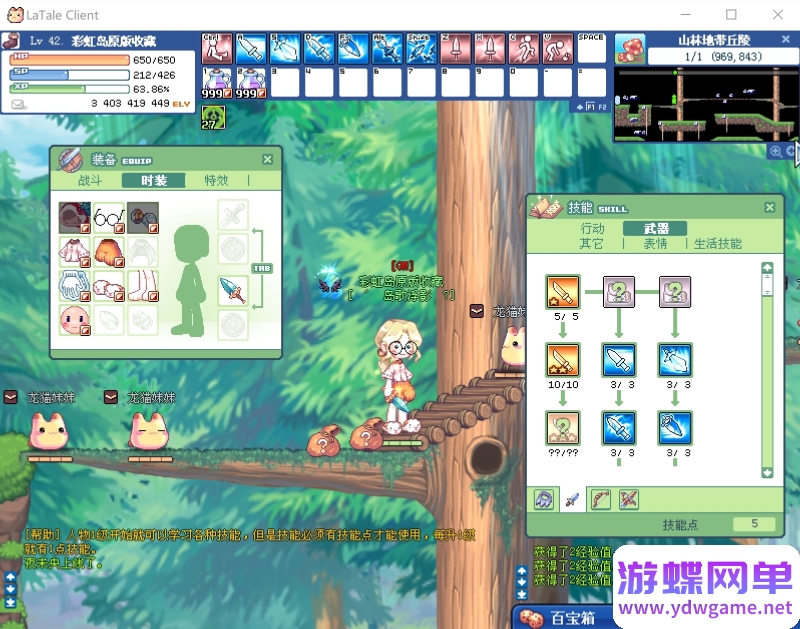This screenshot has height=629, width=800.
Task: Click the blue dagger weapon slot
Action: click(232, 290)
